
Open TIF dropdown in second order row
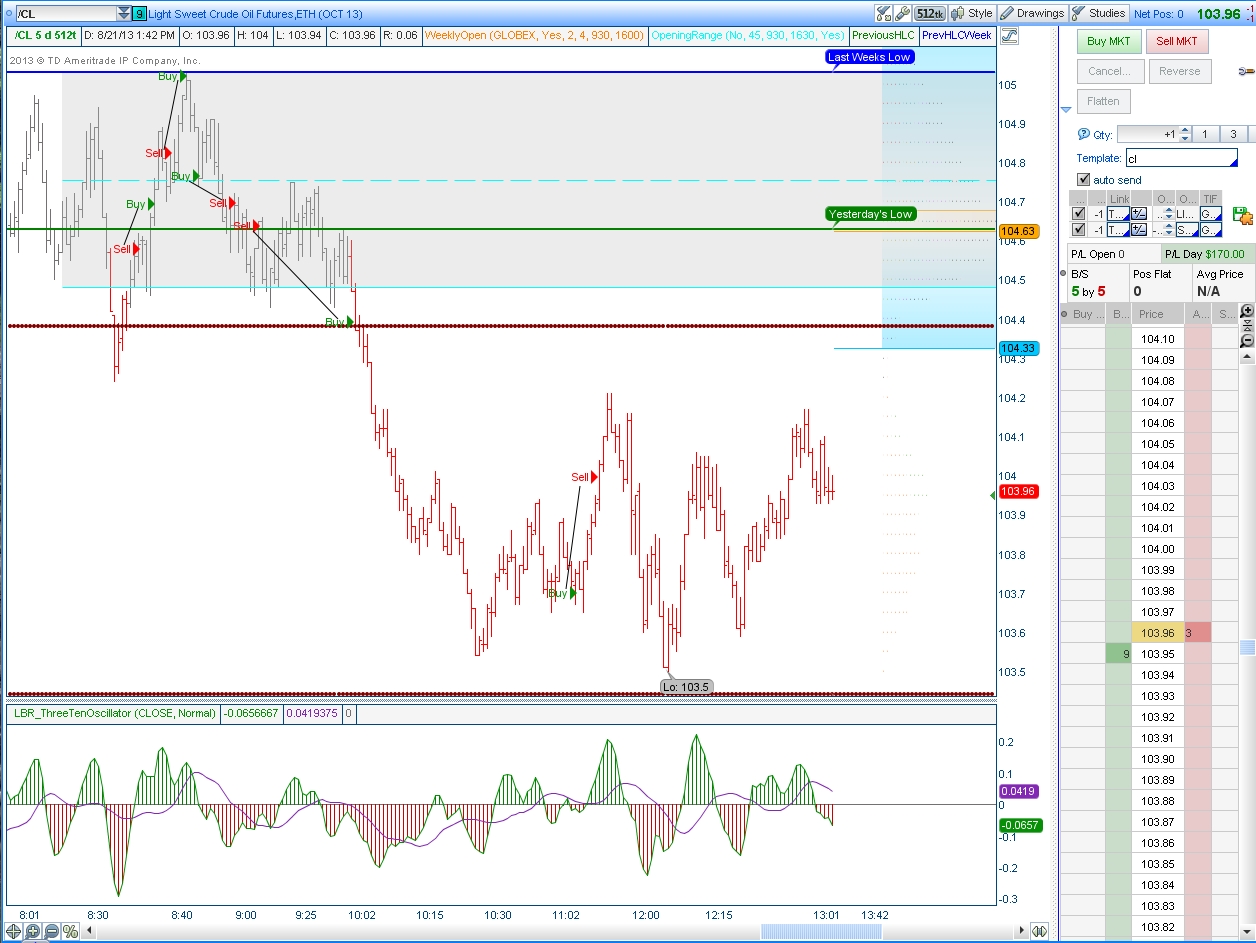pos(1211,229)
